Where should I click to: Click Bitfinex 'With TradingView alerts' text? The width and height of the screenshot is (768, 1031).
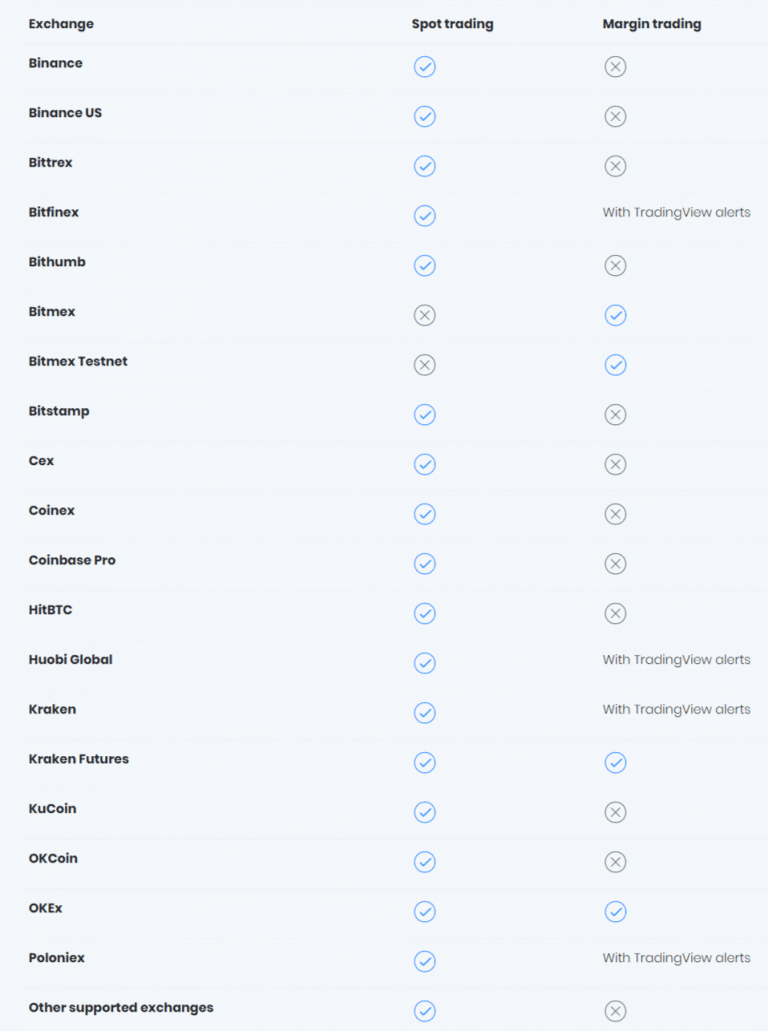click(676, 212)
